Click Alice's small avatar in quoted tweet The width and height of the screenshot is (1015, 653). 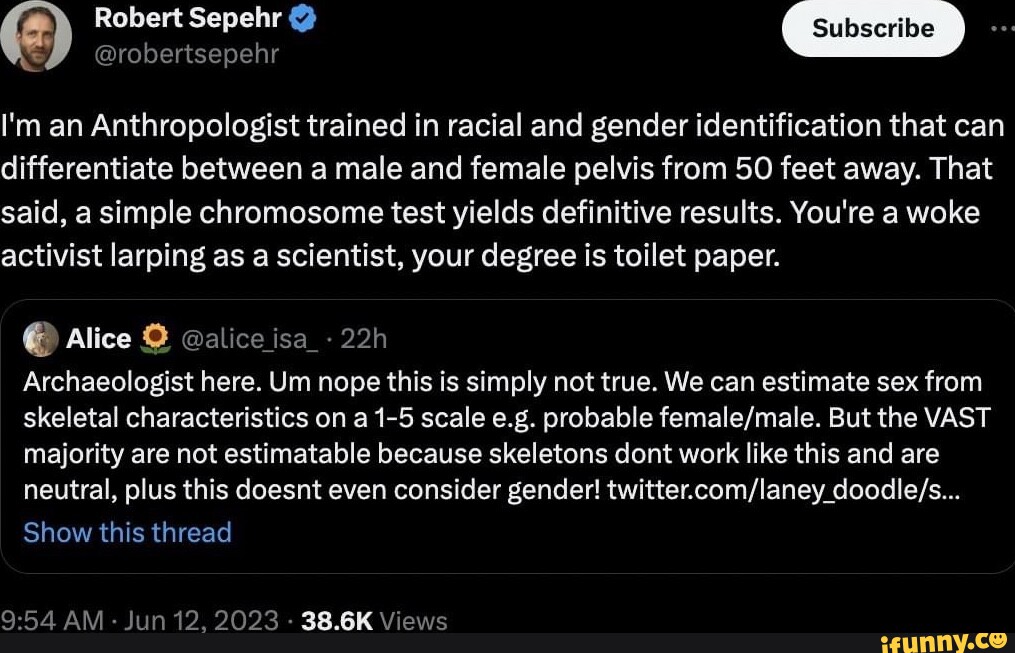coord(41,340)
